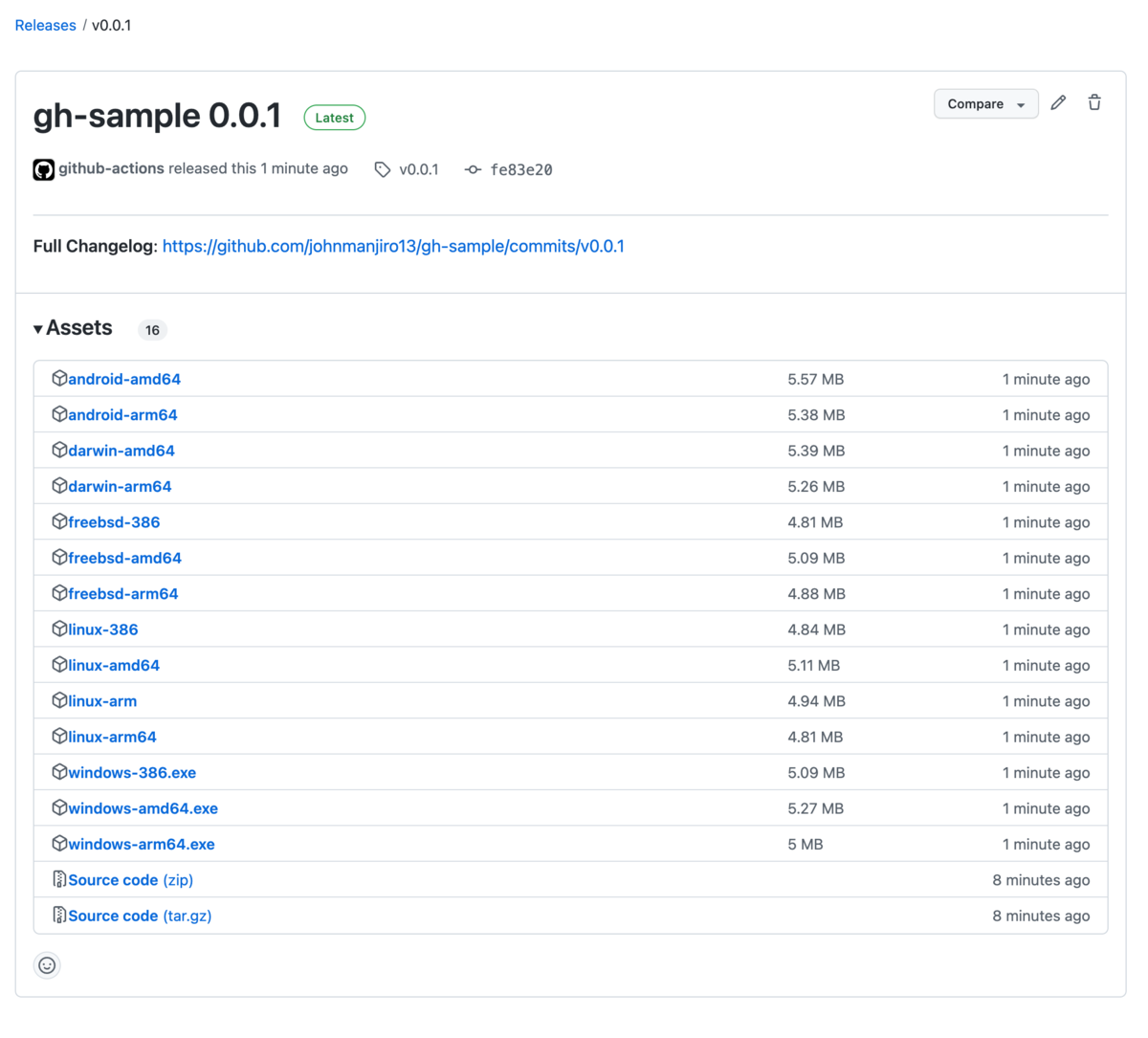Click the assets count badge 16
The width and height of the screenshot is (1148, 1038).
152,330
